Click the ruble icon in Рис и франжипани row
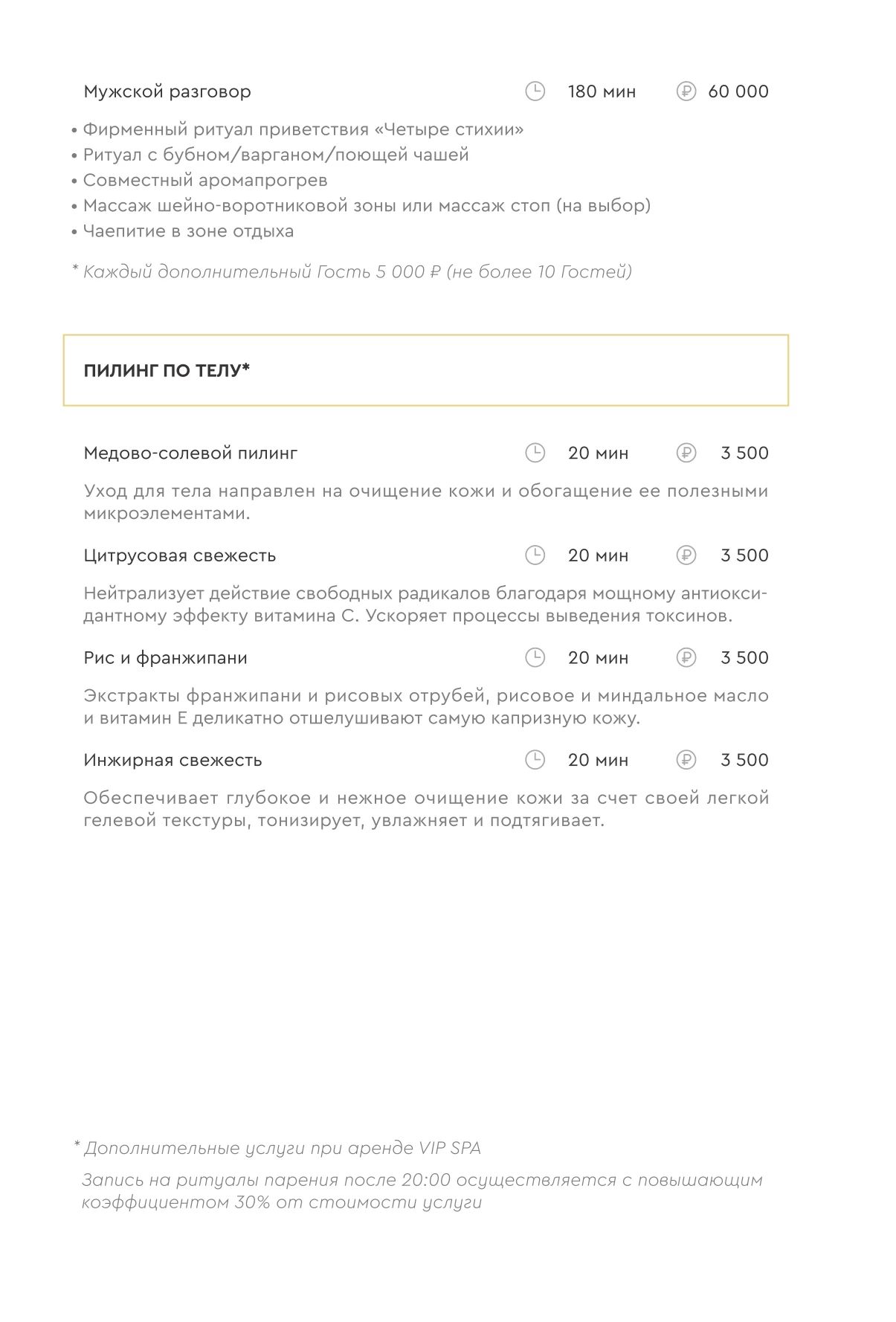The image size is (896, 1322). 686,657
